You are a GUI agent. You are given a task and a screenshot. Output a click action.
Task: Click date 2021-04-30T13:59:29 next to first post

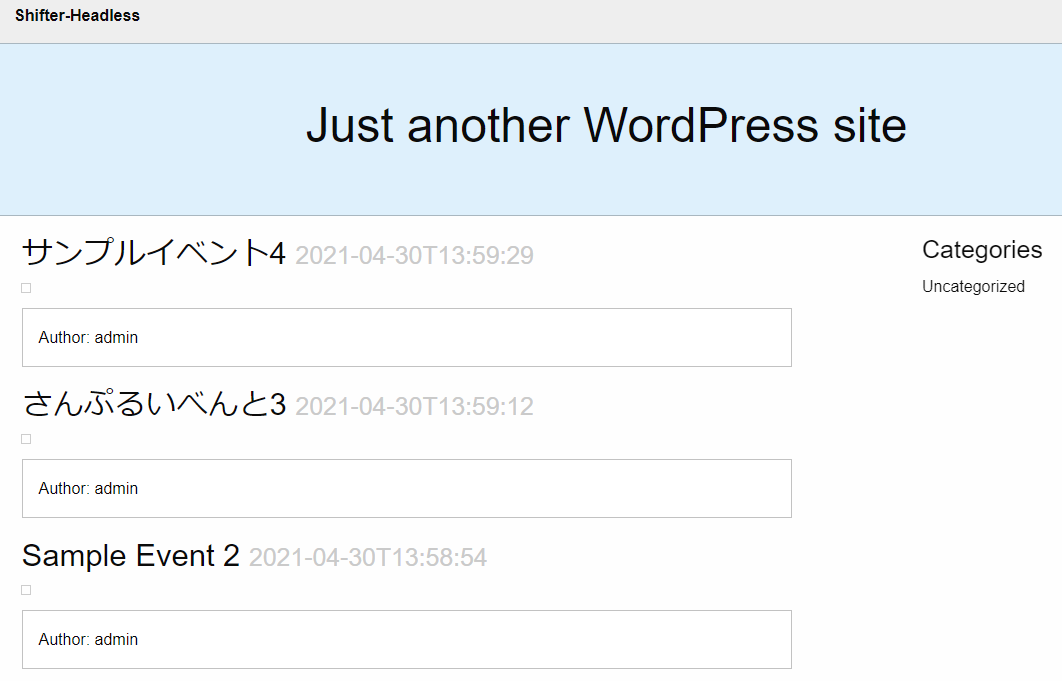pyautogui.click(x=415, y=255)
